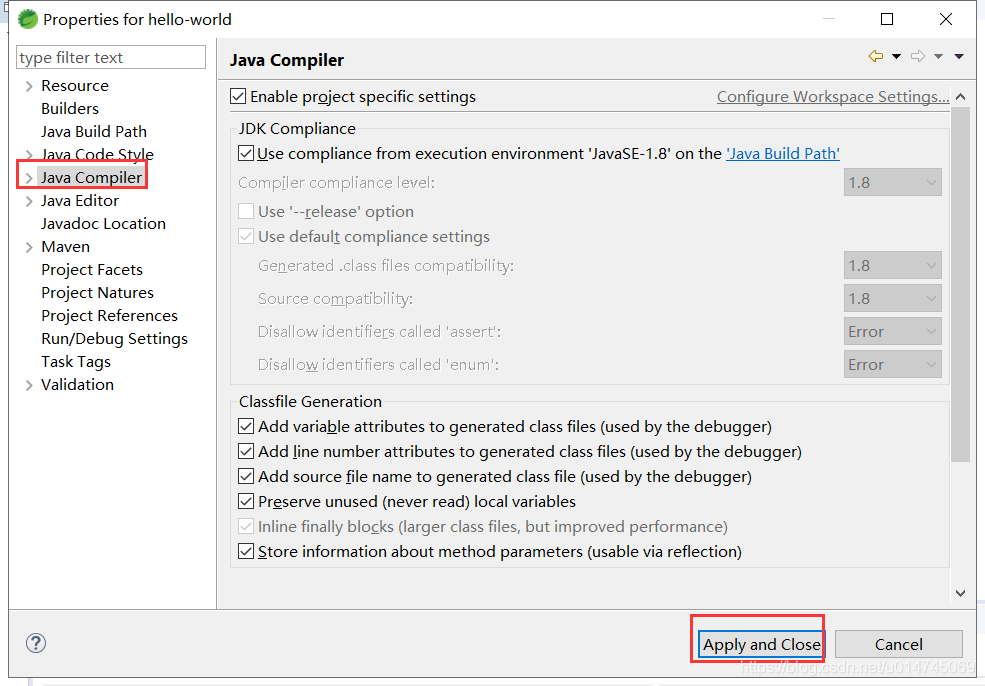Click the forward navigation arrow icon

coord(918,56)
